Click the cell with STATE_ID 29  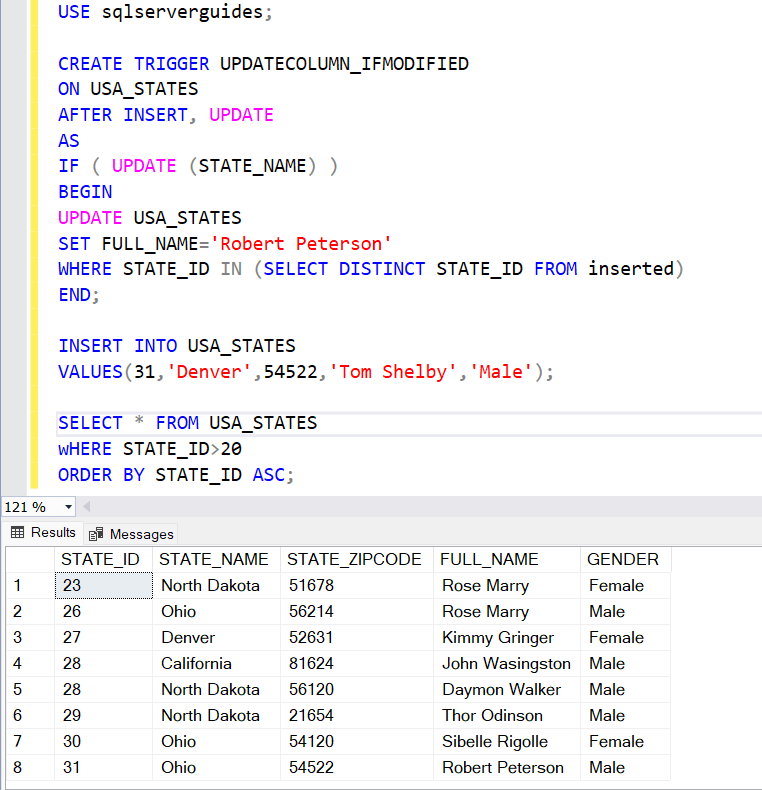coord(103,715)
